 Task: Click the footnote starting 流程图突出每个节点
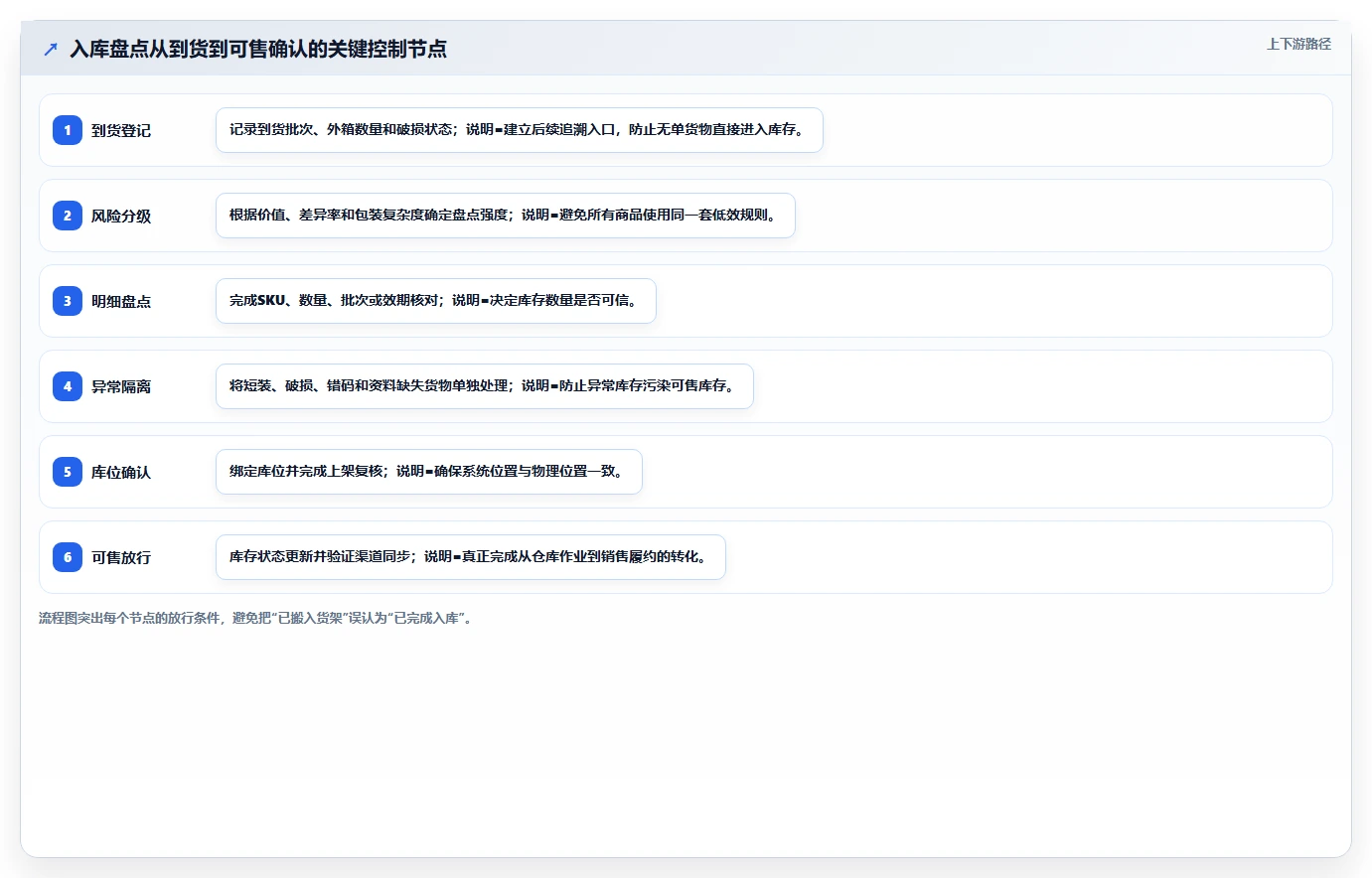coord(258,618)
